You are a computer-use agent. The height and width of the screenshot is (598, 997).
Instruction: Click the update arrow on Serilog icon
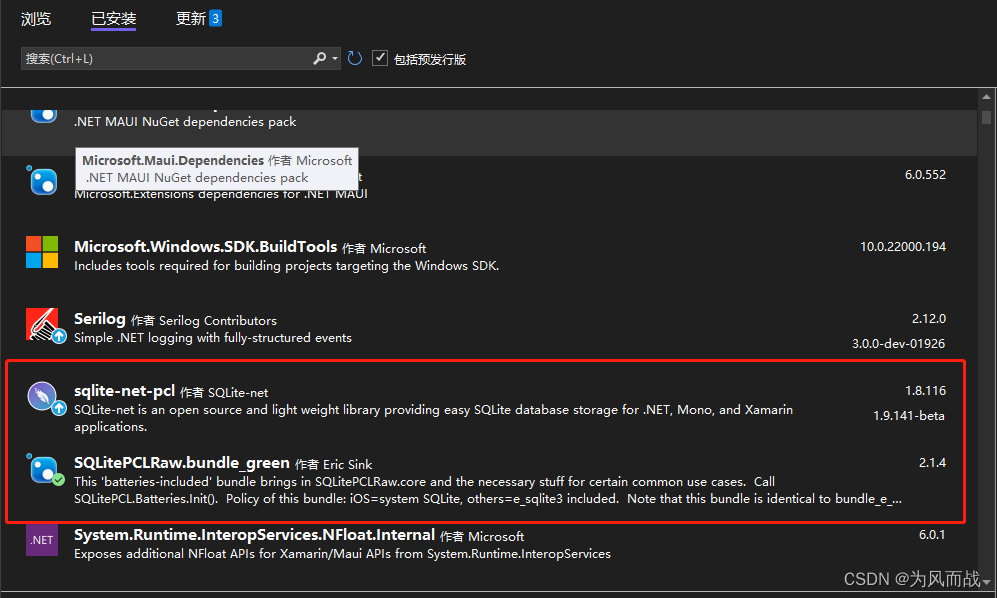pos(59,336)
